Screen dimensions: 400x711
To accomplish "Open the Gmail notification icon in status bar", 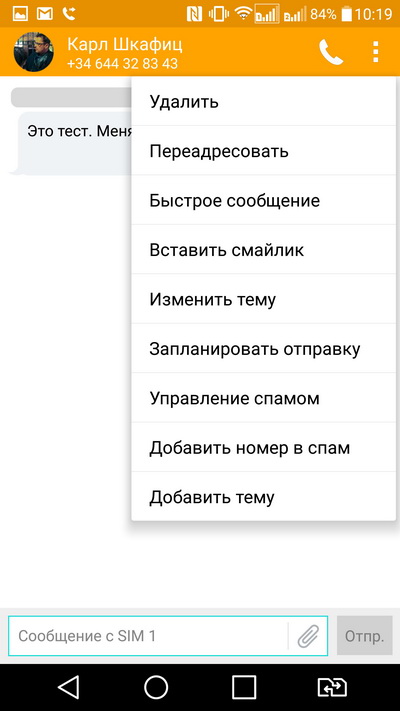I will pos(45,14).
